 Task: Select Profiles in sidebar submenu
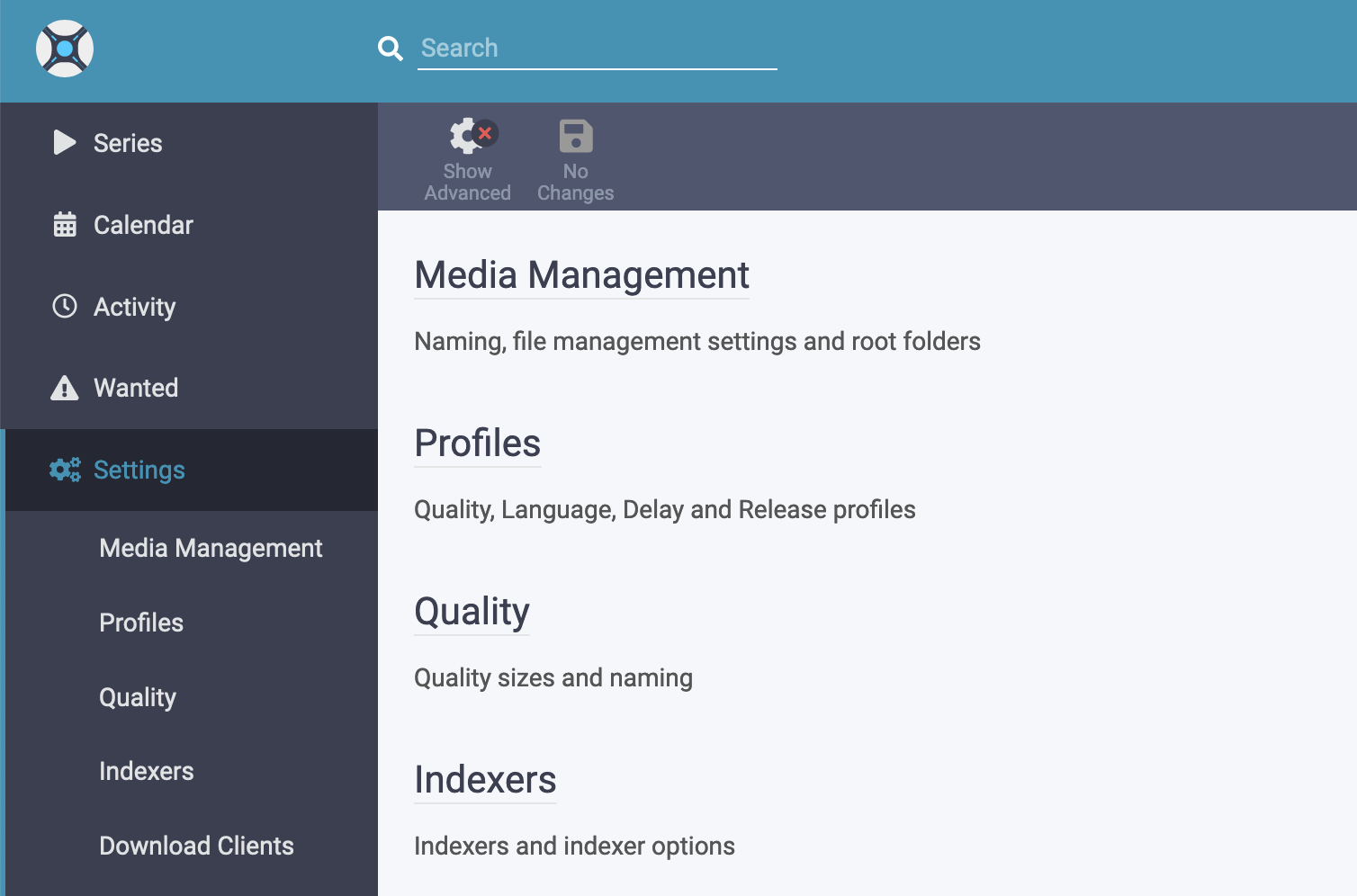[141, 623]
